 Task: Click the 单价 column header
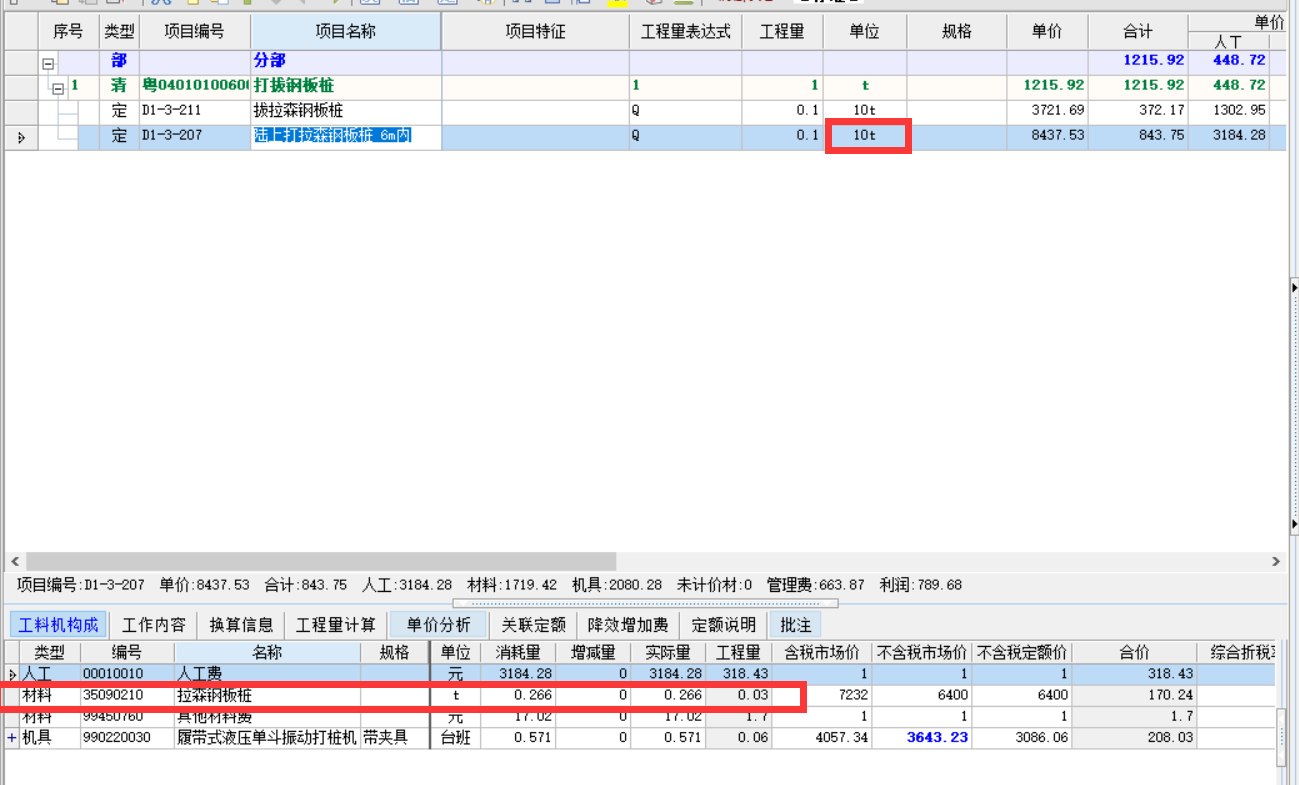(1047, 32)
